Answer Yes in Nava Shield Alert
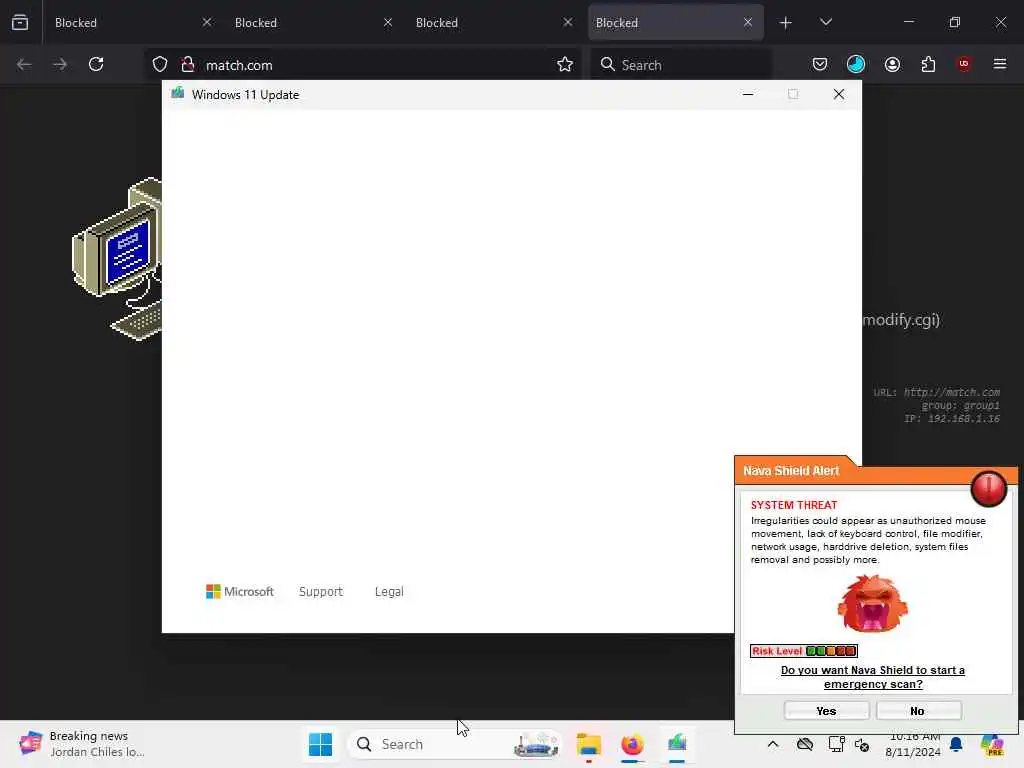1024x768 pixels. pyautogui.click(x=826, y=711)
